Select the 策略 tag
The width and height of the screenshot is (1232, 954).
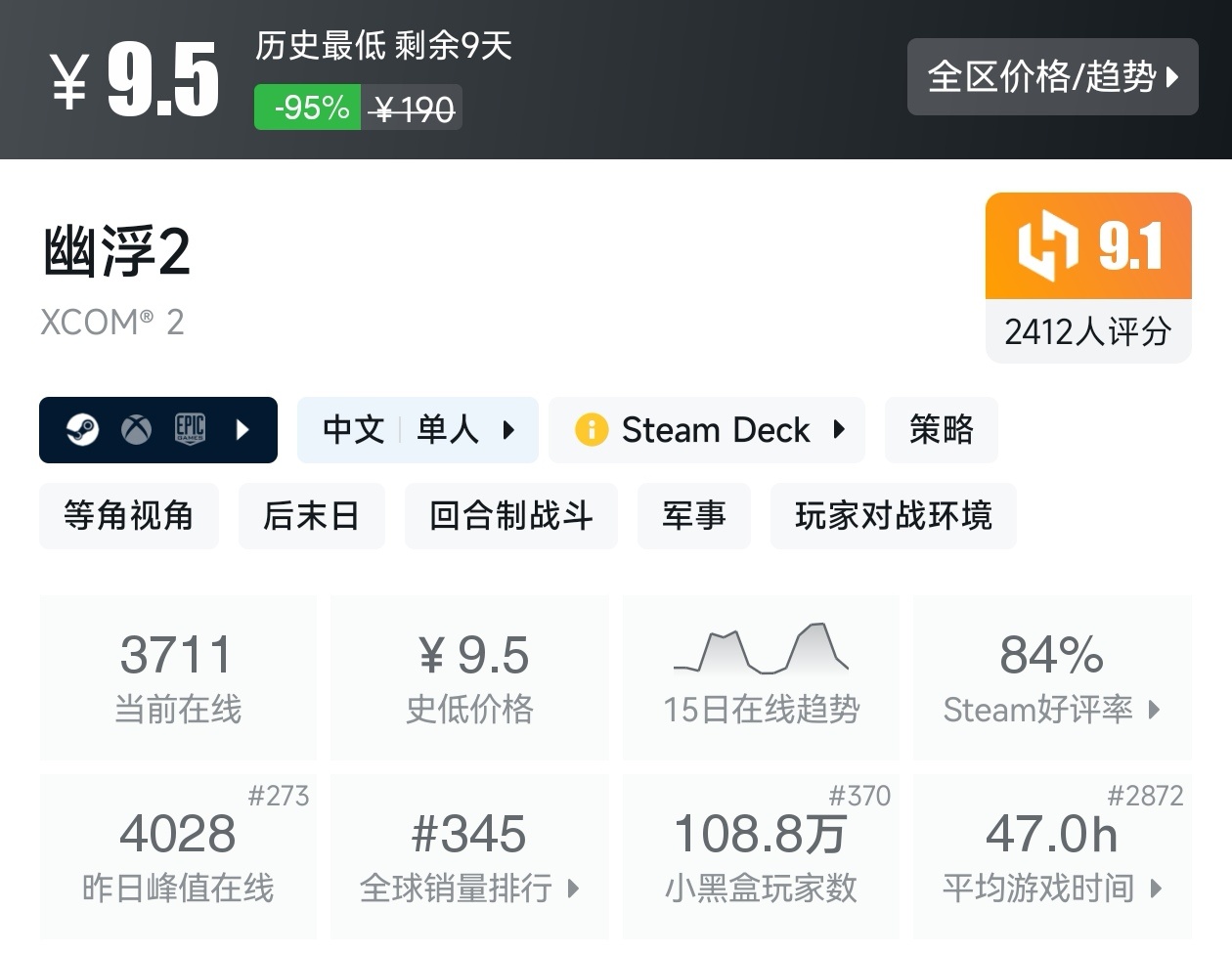pos(942,430)
